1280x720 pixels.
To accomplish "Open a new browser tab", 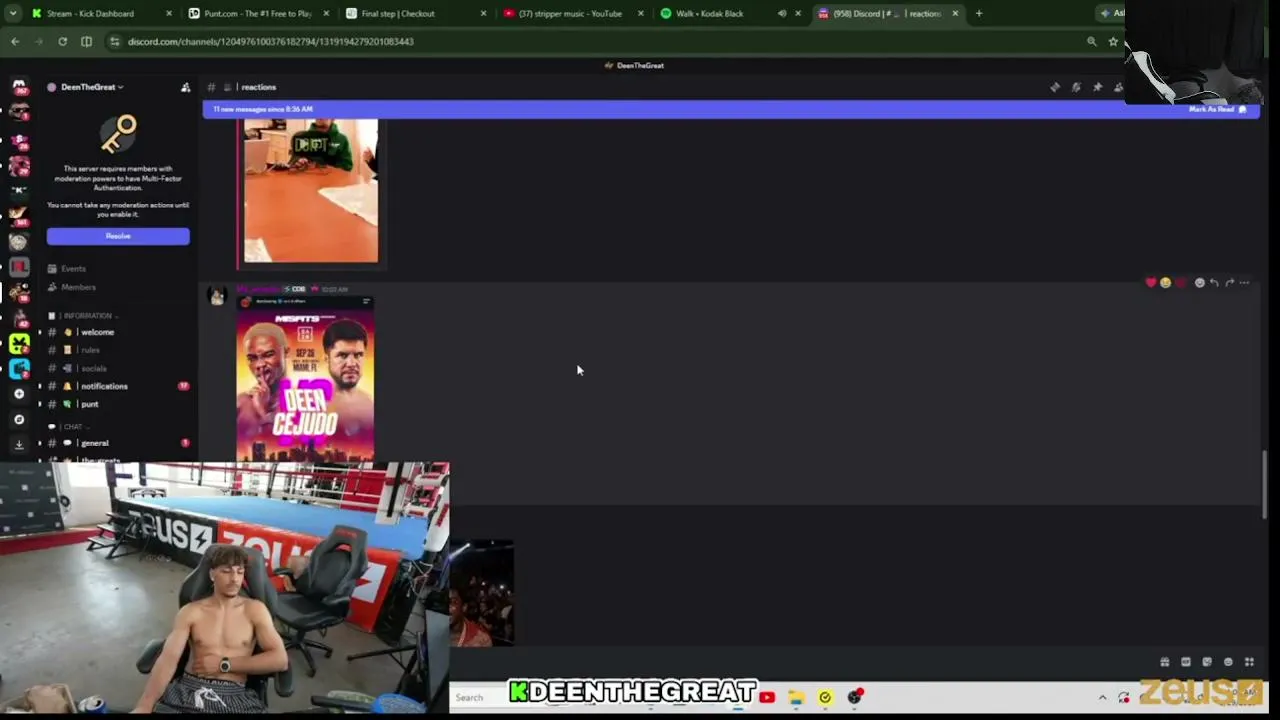I will pos(979,14).
